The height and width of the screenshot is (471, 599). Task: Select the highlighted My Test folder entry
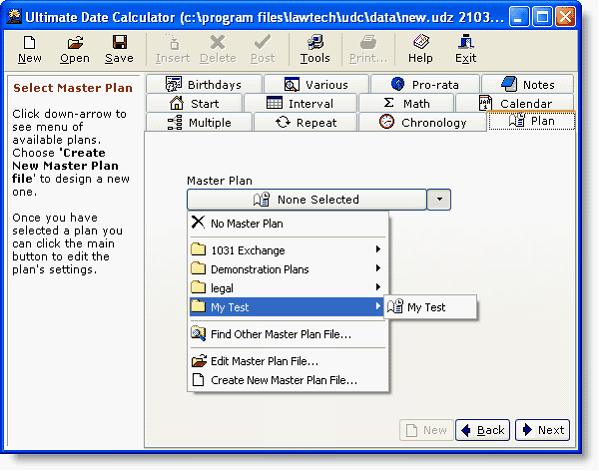[286, 307]
